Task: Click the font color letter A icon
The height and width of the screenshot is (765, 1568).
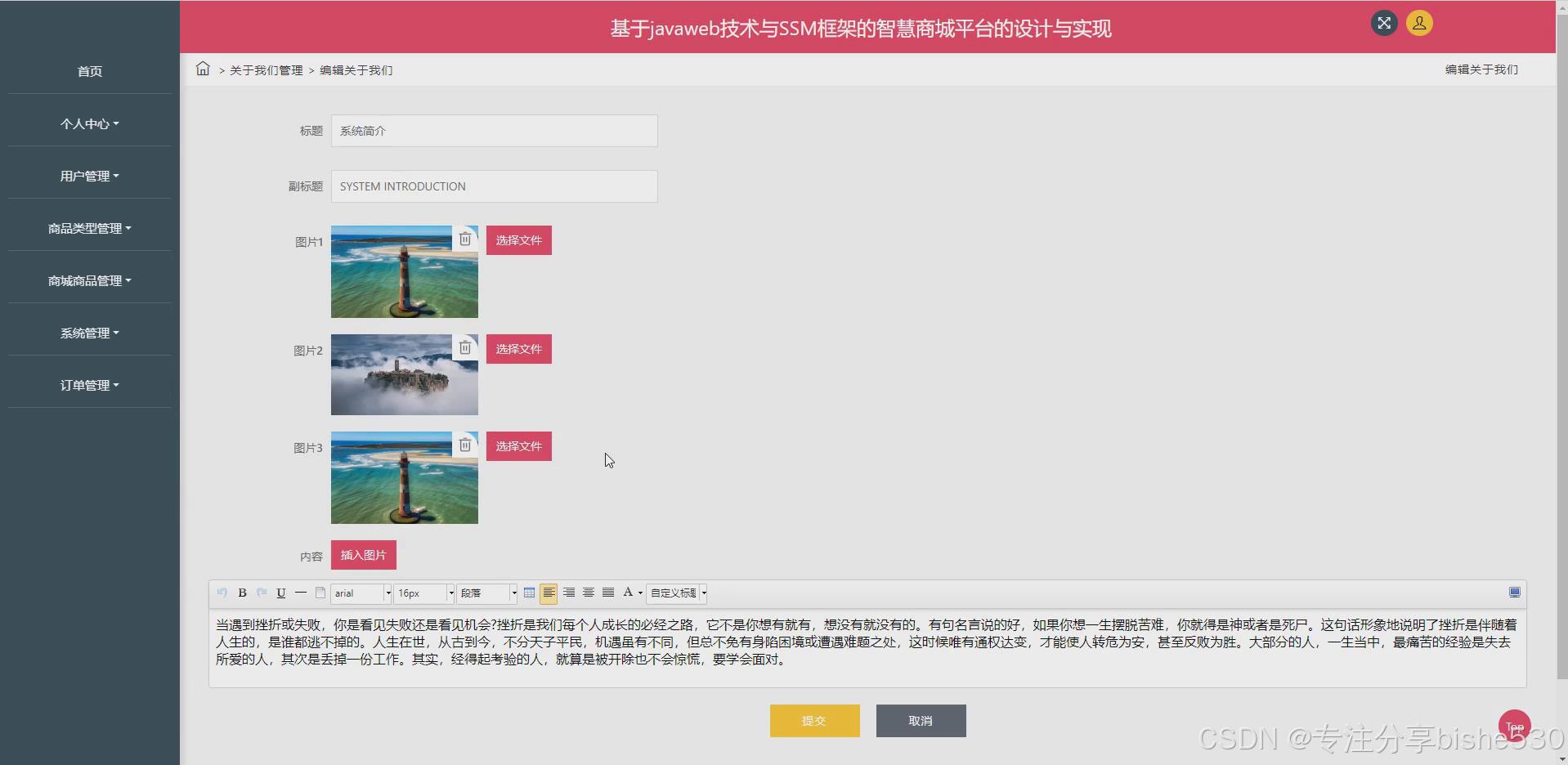Action: [628, 593]
